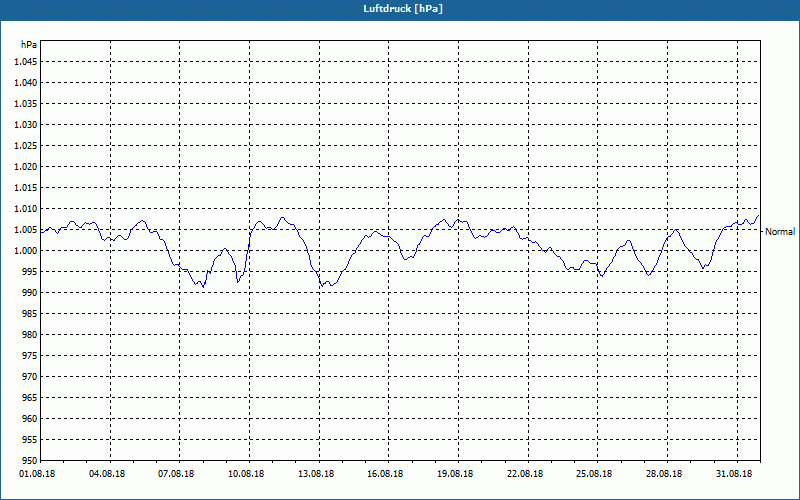Click the 990 pressure axis label

tap(30, 292)
